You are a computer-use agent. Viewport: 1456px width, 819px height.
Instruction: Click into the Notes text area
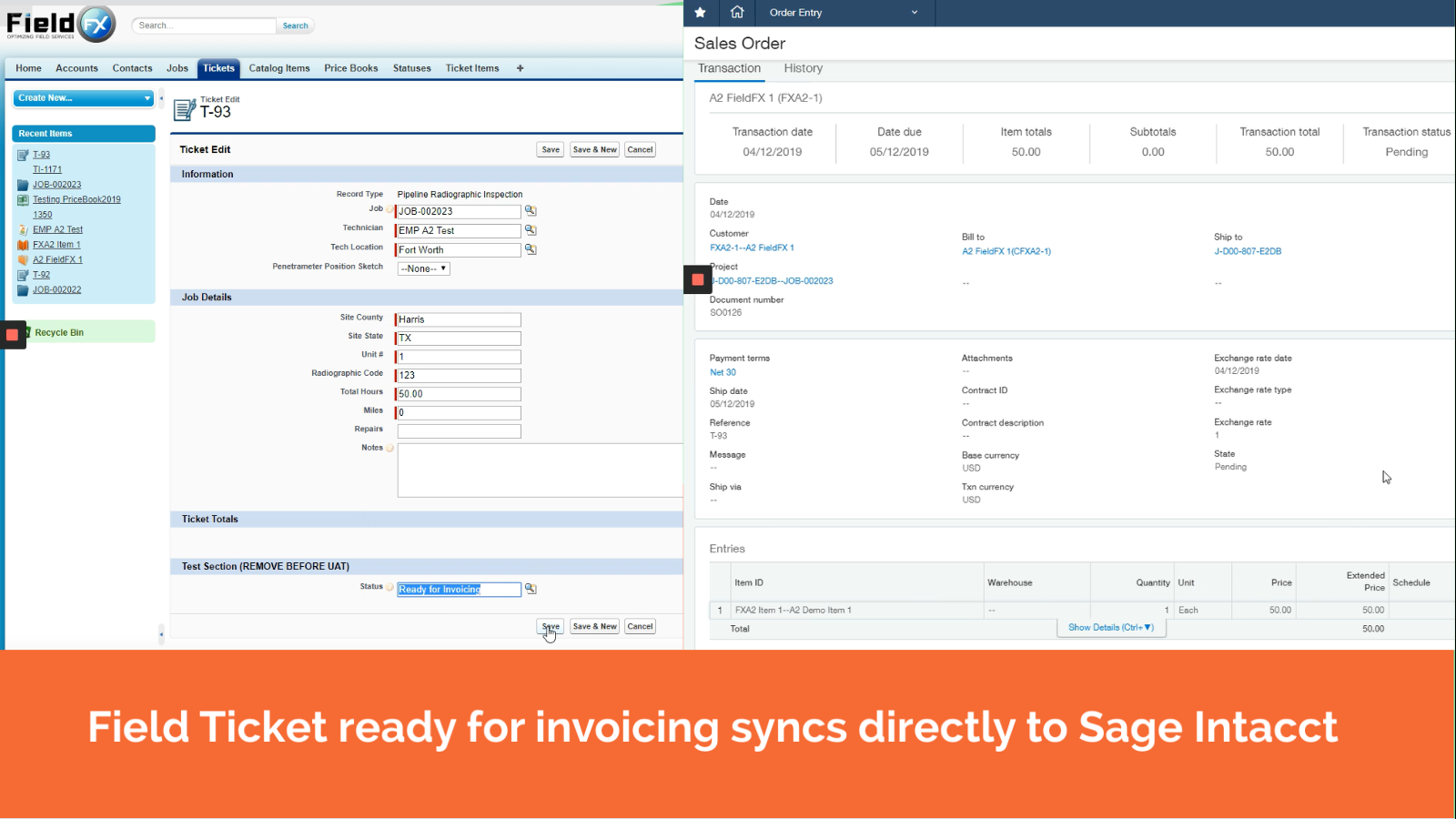pos(540,470)
